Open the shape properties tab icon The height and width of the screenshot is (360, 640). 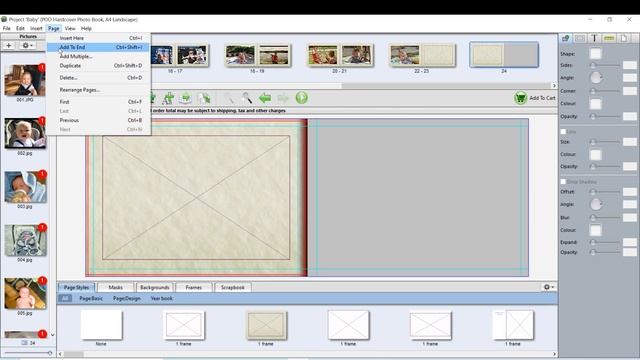tap(565, 38)
